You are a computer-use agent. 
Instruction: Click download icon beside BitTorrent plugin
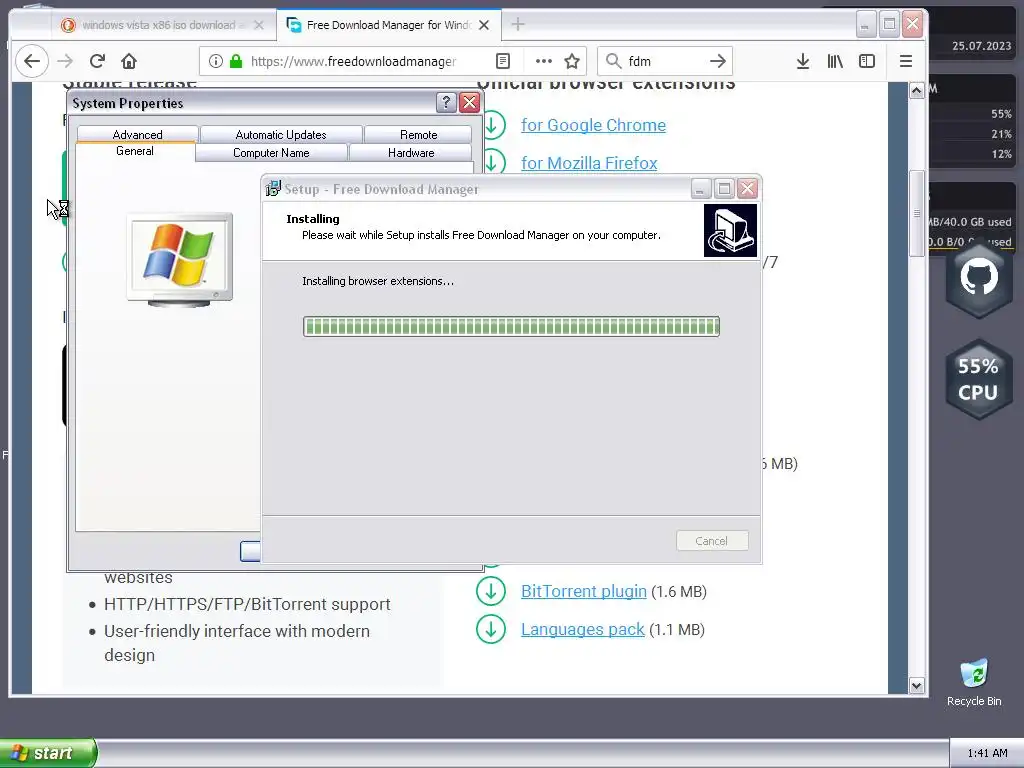(x=491, y=591)
